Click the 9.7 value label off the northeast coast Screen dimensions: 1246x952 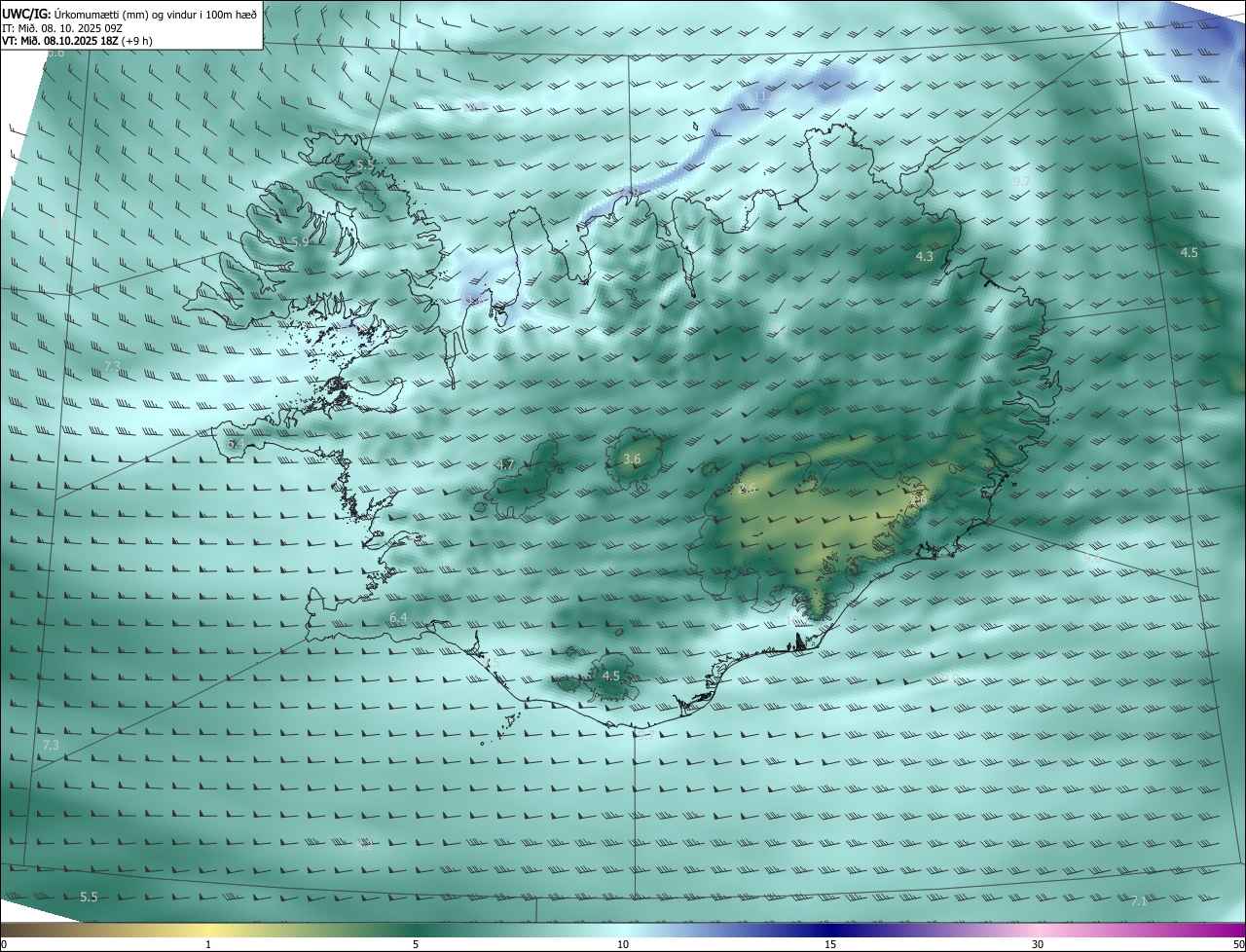pyautogui.click(x=1022, y=181)
